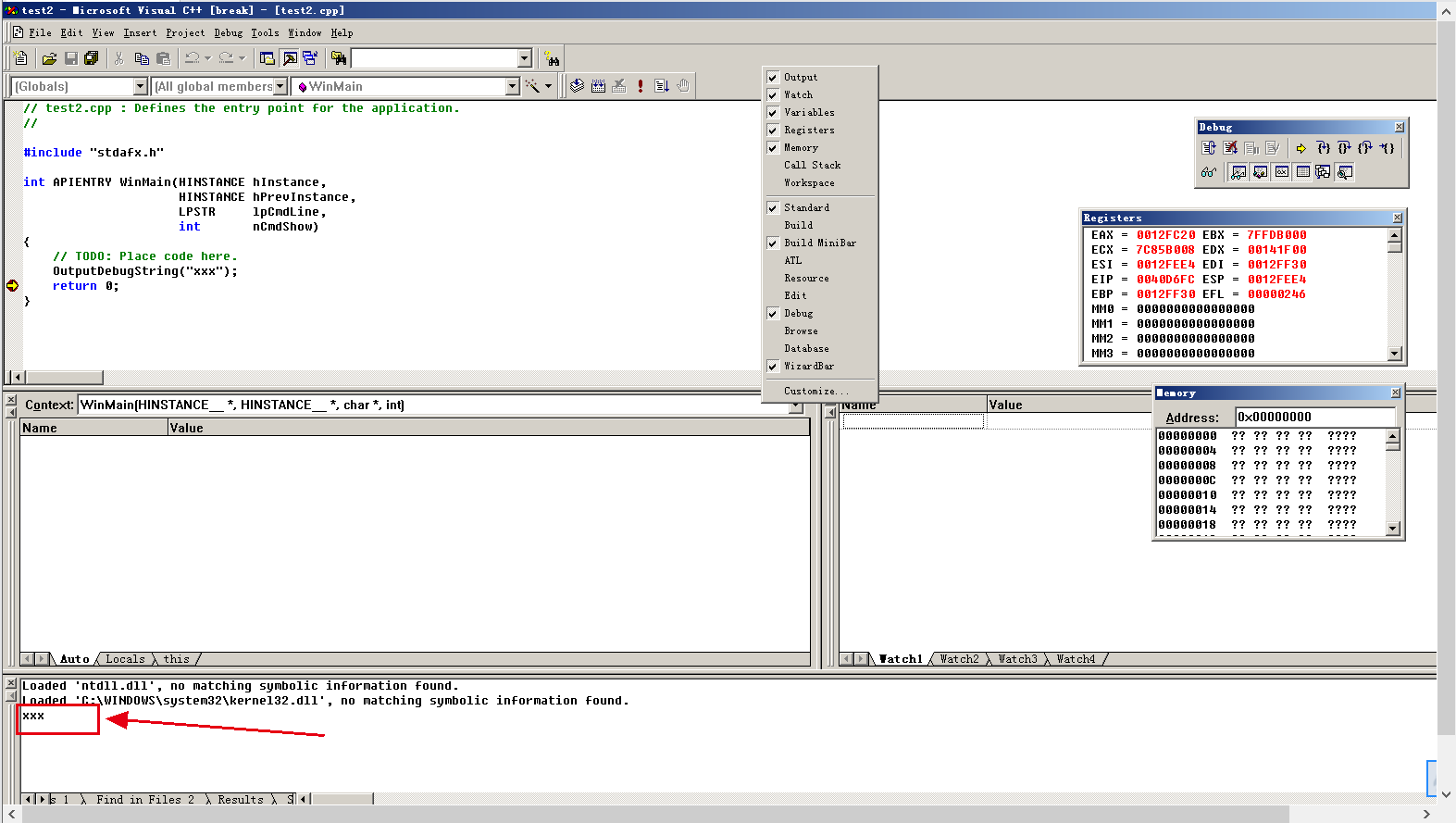Click the Step Out icon
The height and width of the screenshot is (823, 1456).
click(x=1365, y=148)
